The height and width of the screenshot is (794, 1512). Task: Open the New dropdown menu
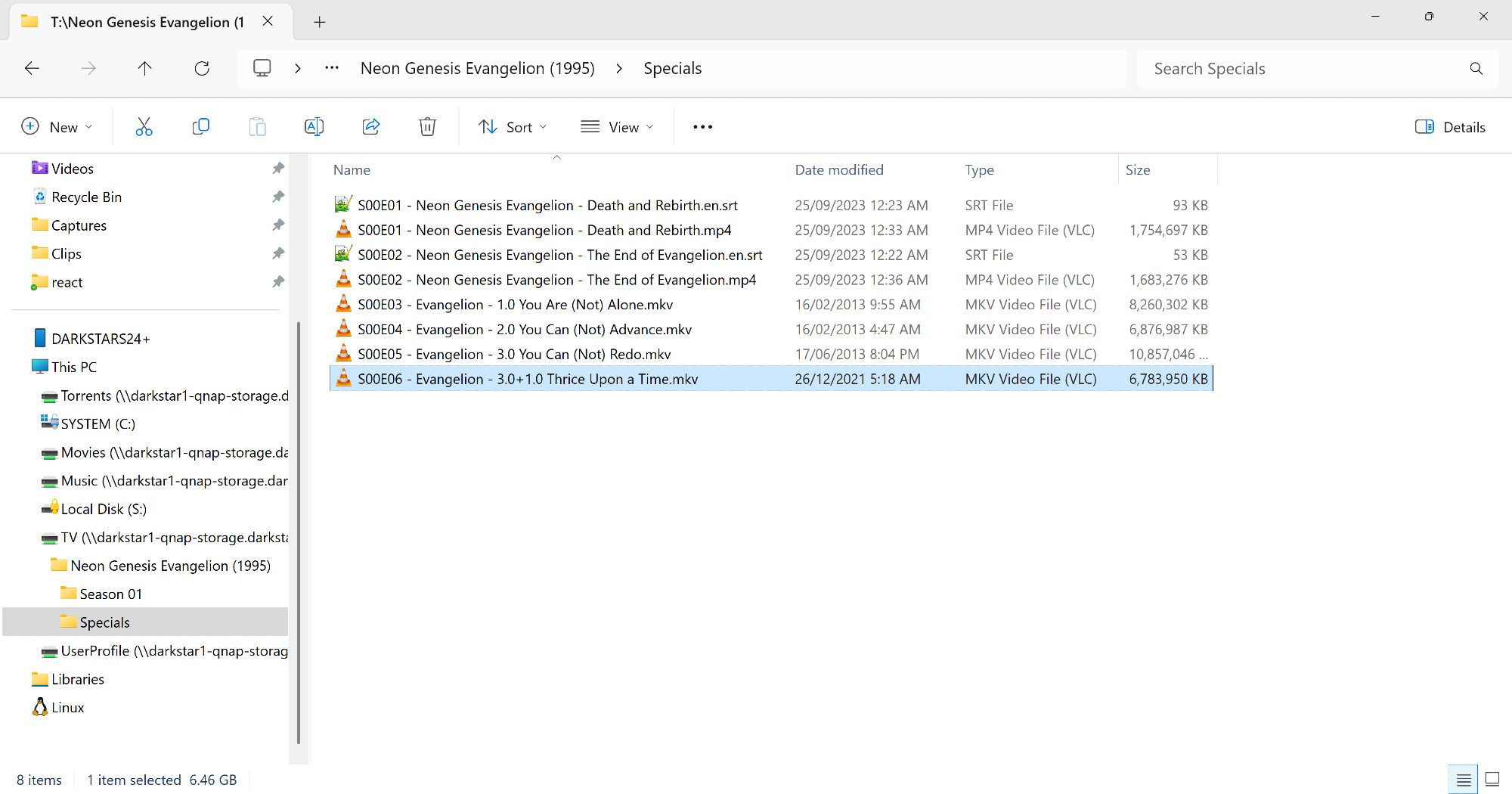(57, 127)
